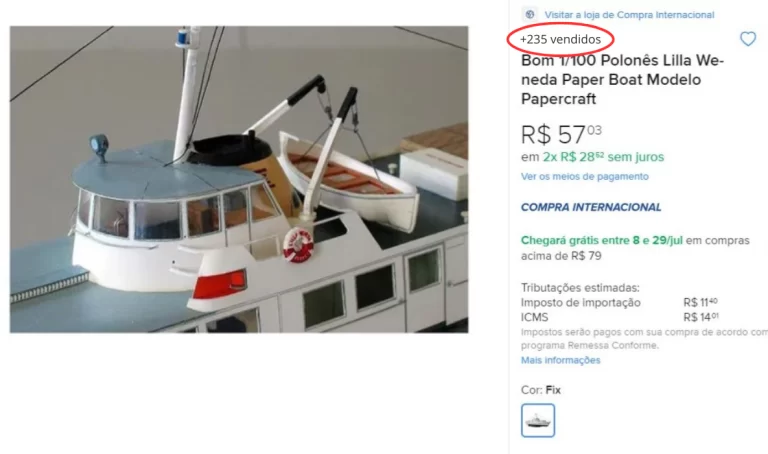Open Visitar a loja de Compra Internacional
Image resolution: width=768 pixels, height=454 pixels.
click(x=629, y=15)
